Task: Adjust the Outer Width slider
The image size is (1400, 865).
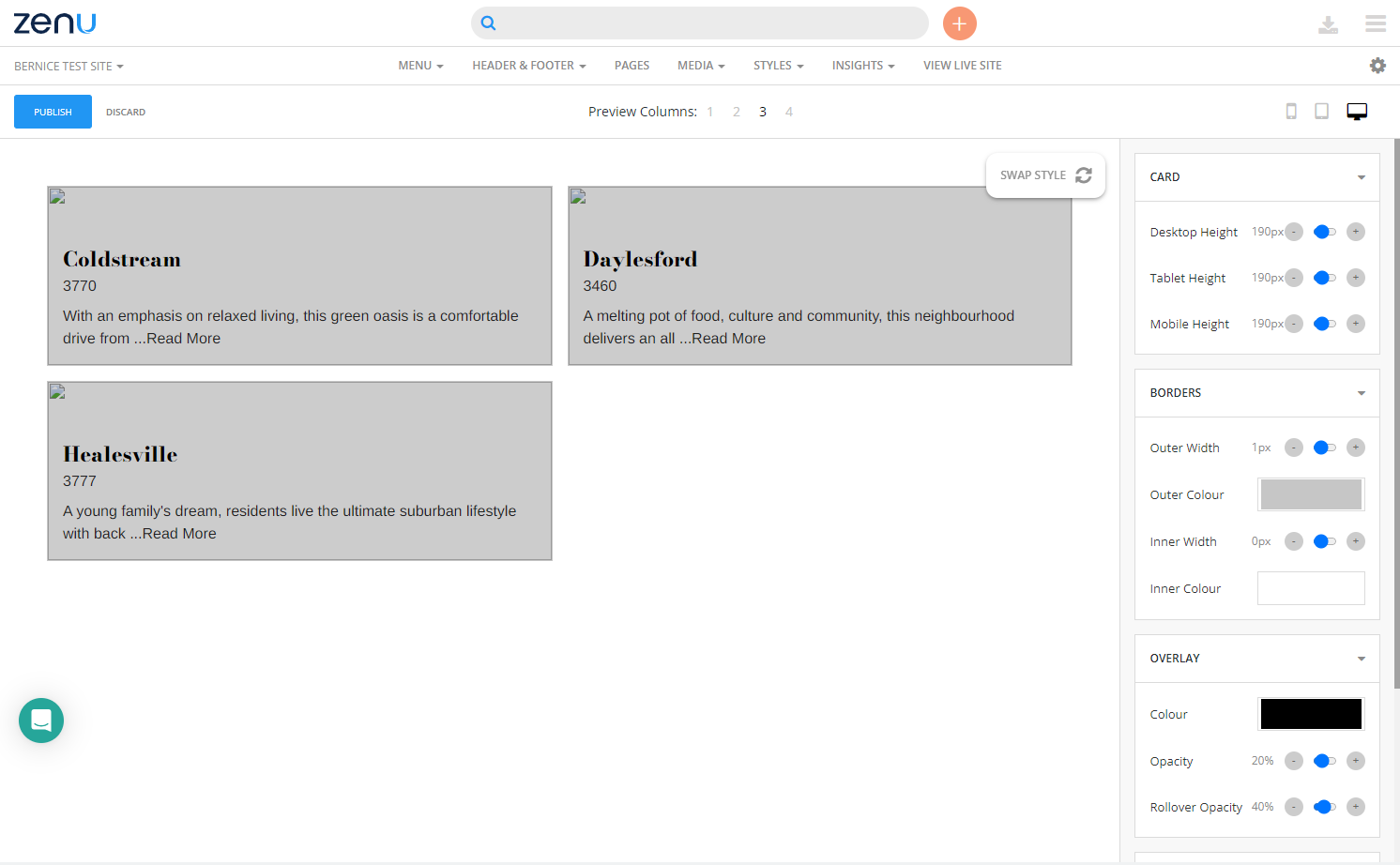Action: (1325, 448)
